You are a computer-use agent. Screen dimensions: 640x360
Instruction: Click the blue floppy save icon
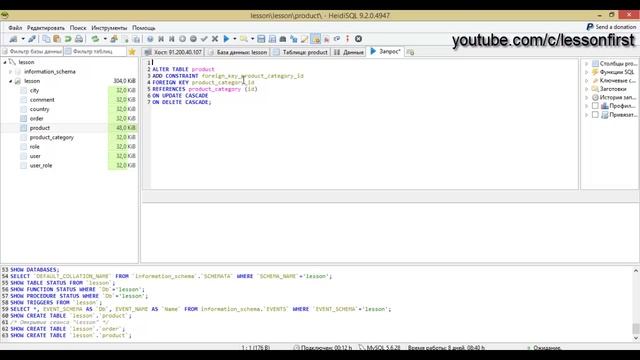click(x=261, y=39)
